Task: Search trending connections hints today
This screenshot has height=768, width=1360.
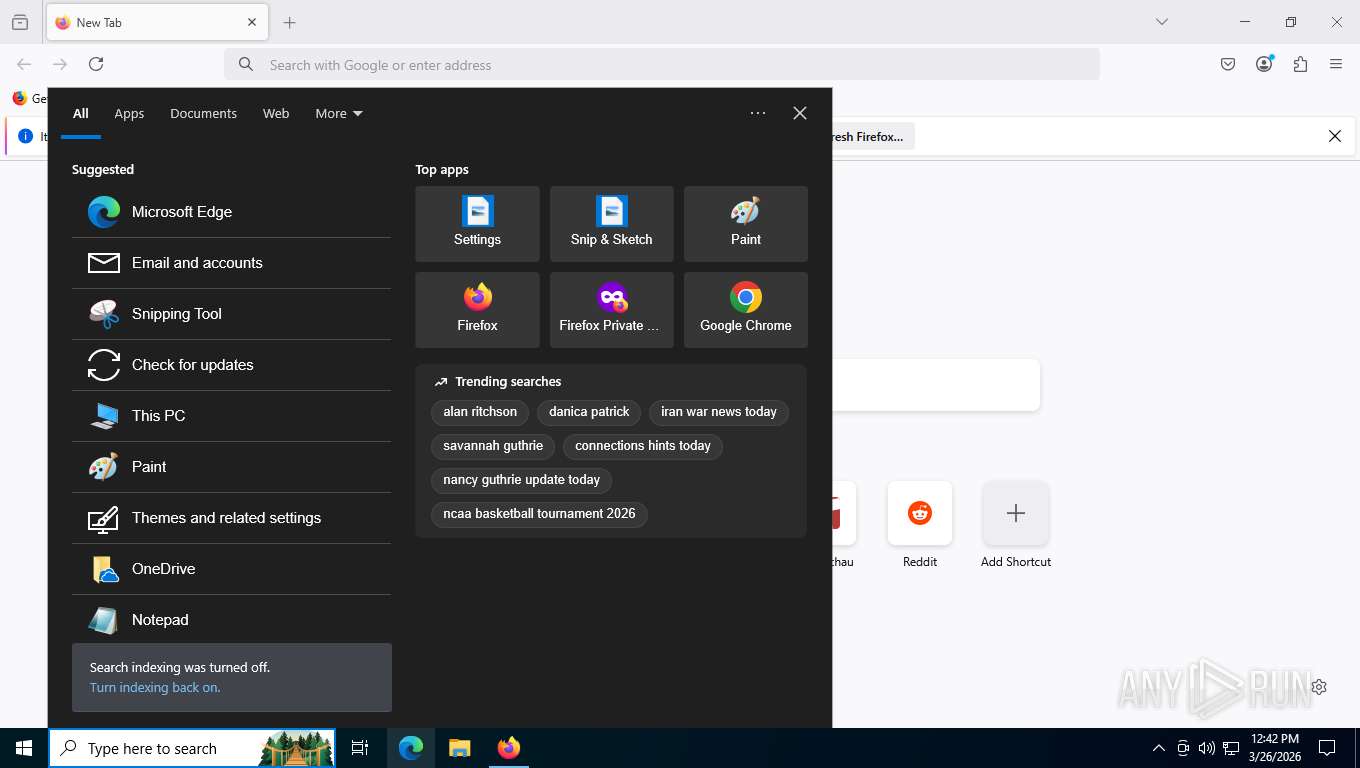Action: coord(643,446)
